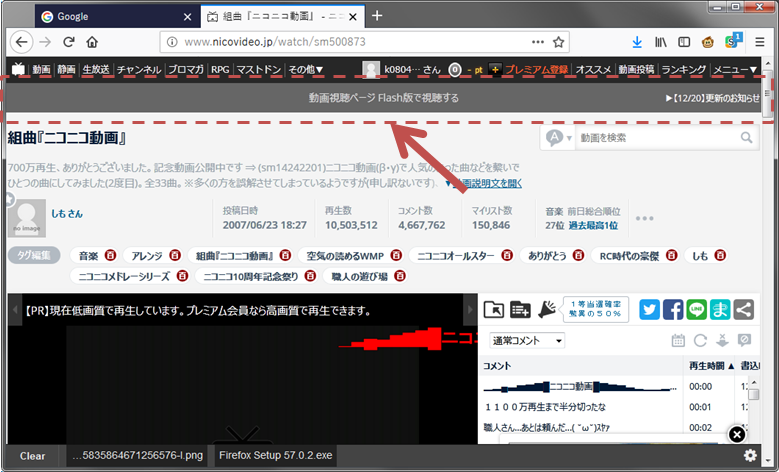
Task: Open the Firefox downloads arrow
Action: tap(637, 42)
